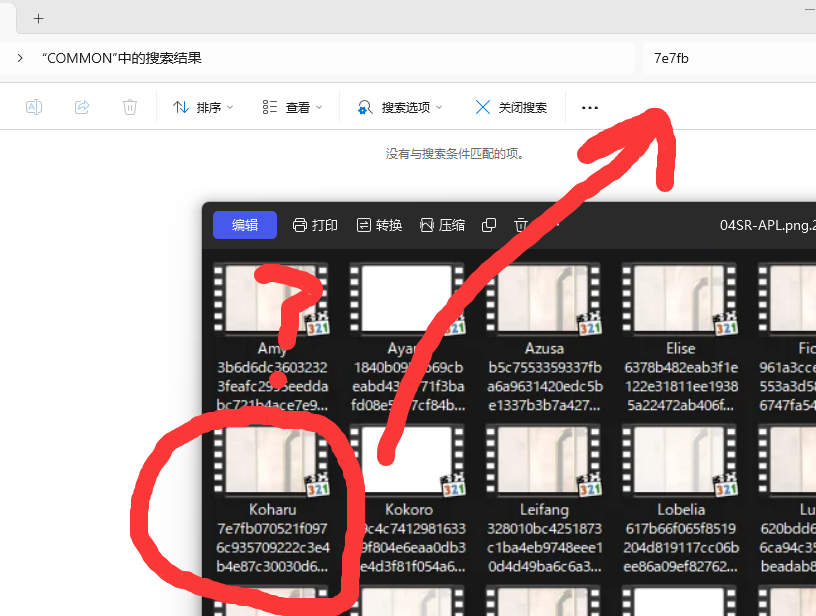Click the Azusa file name text

pyautogui.click(x=544, y=348)
